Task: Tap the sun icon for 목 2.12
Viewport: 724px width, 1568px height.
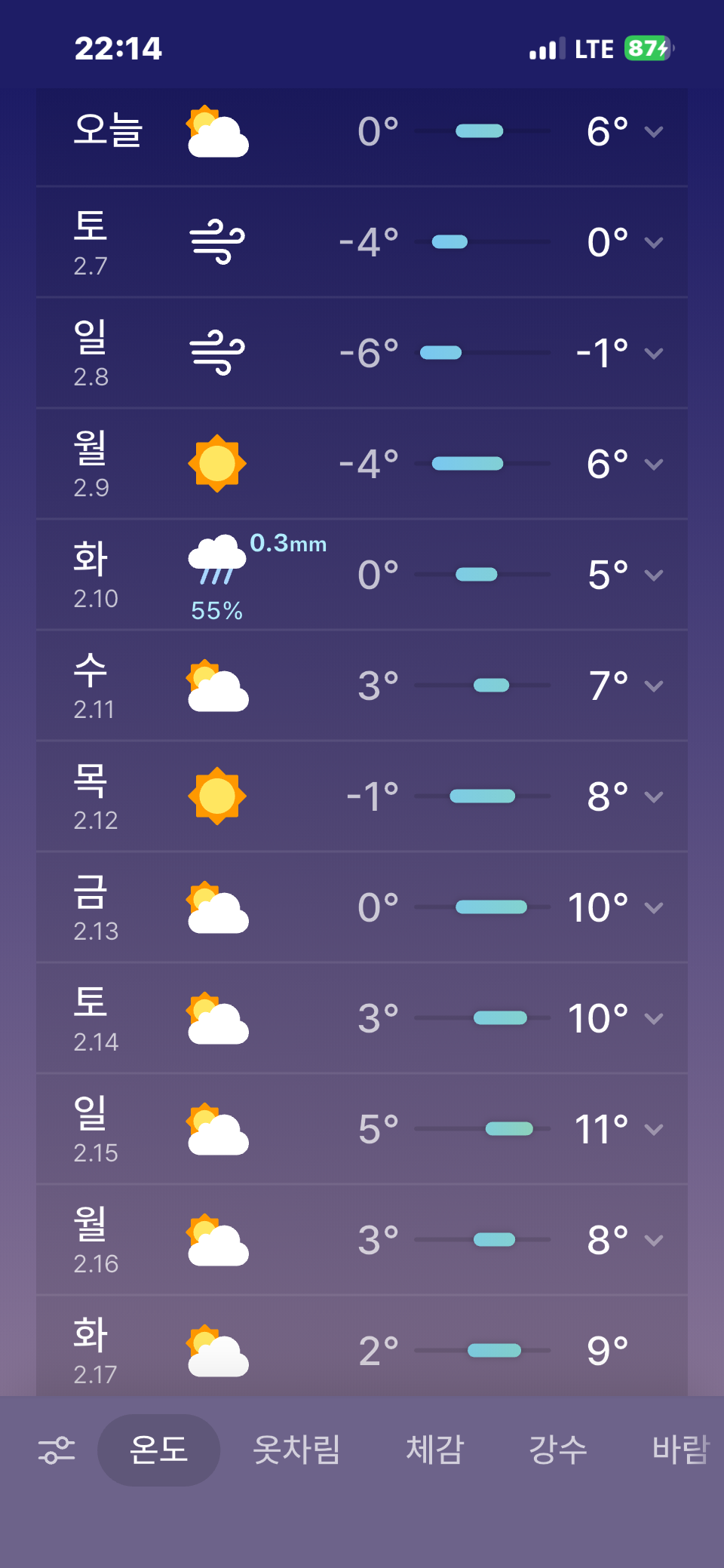Action: coord(217,796)
